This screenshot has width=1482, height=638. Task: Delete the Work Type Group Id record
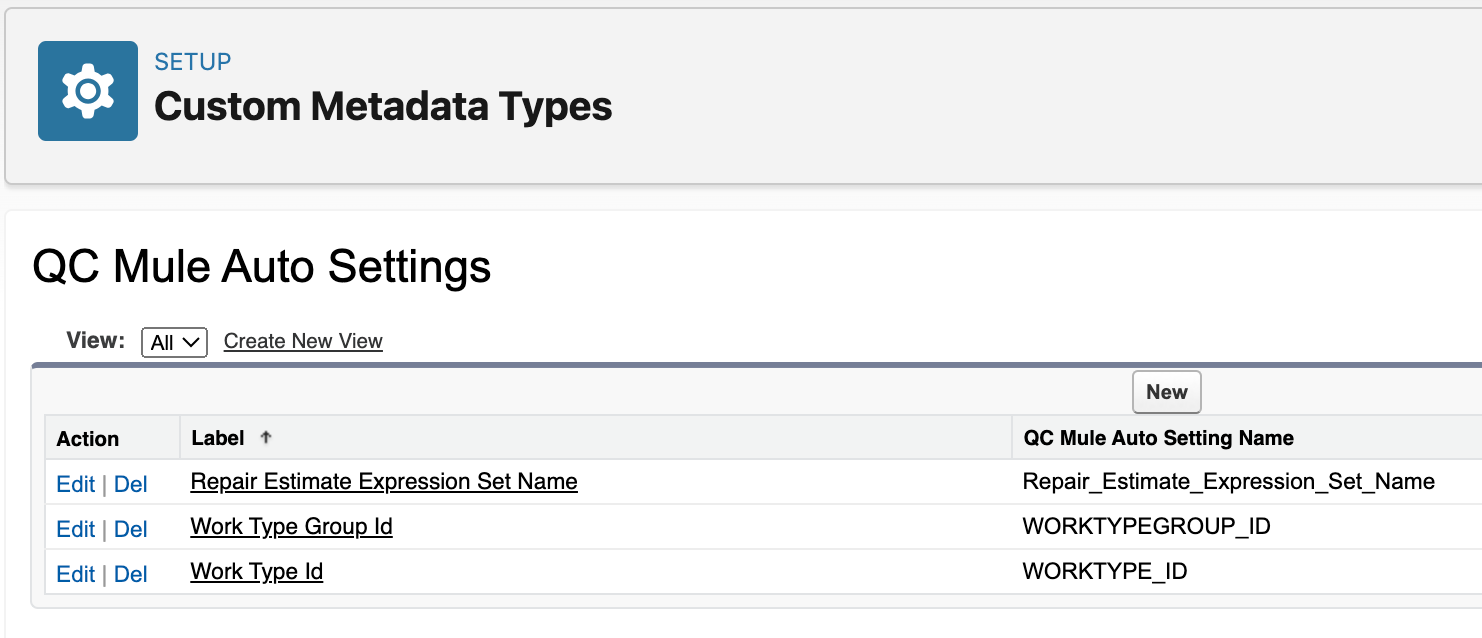tap(131, 529)
